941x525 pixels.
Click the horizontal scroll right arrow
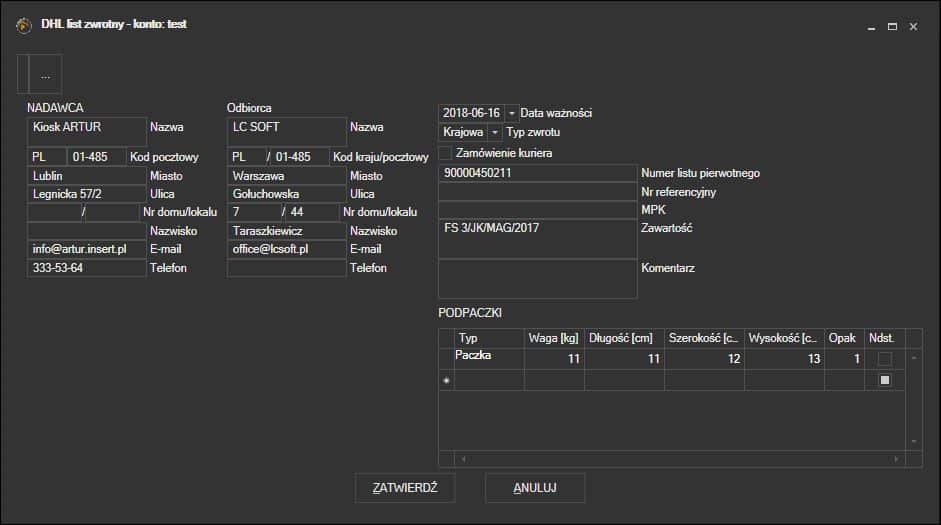click(896, 459)
